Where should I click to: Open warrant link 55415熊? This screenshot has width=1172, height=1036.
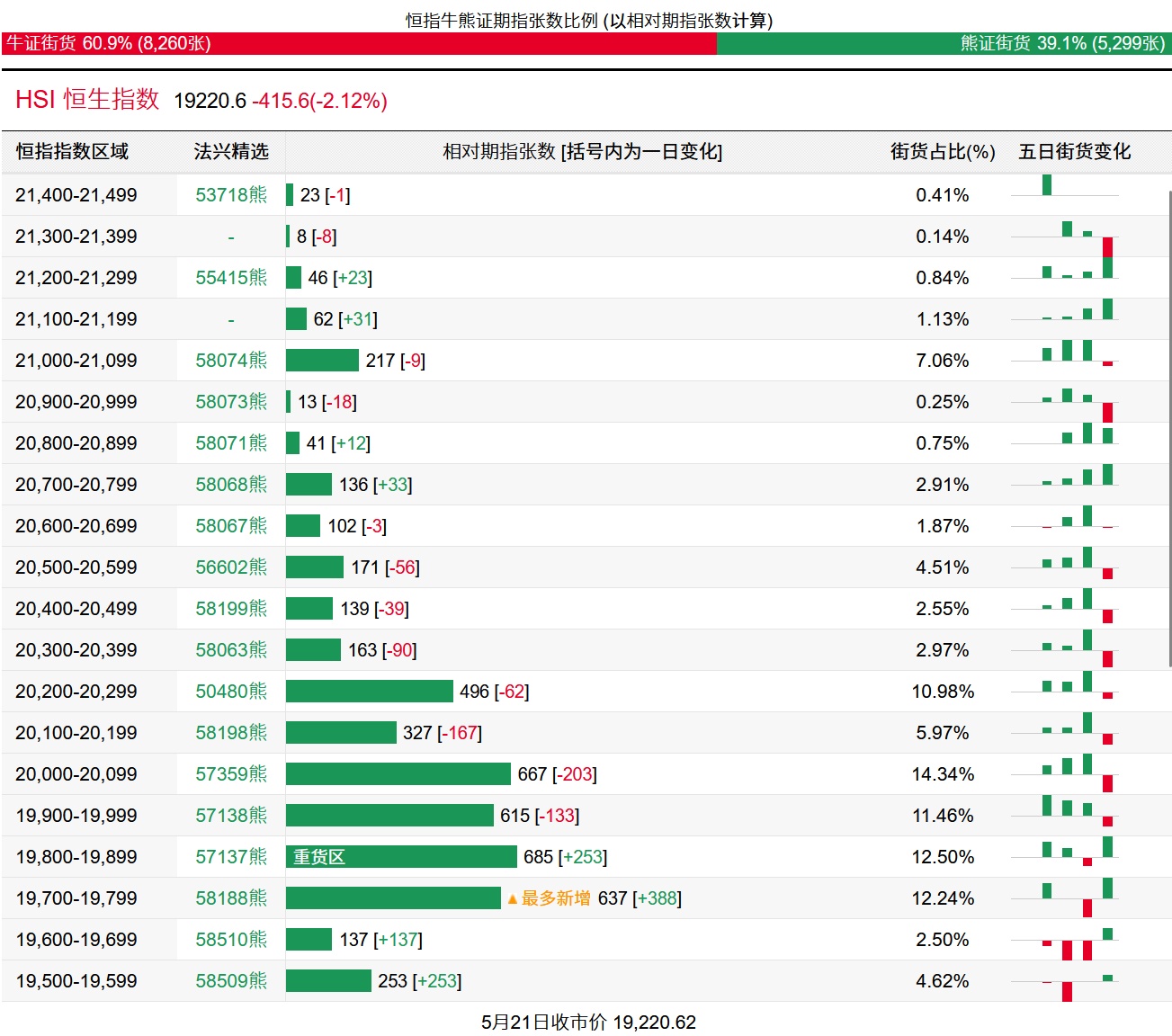coord(231,278)
